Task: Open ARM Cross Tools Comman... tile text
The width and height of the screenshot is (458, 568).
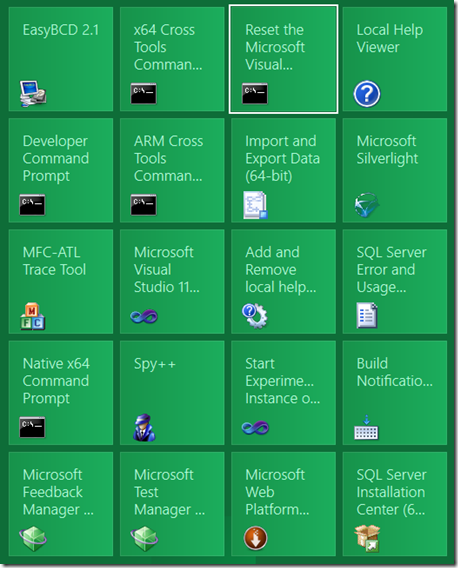Action: click(x=168, y=159)
